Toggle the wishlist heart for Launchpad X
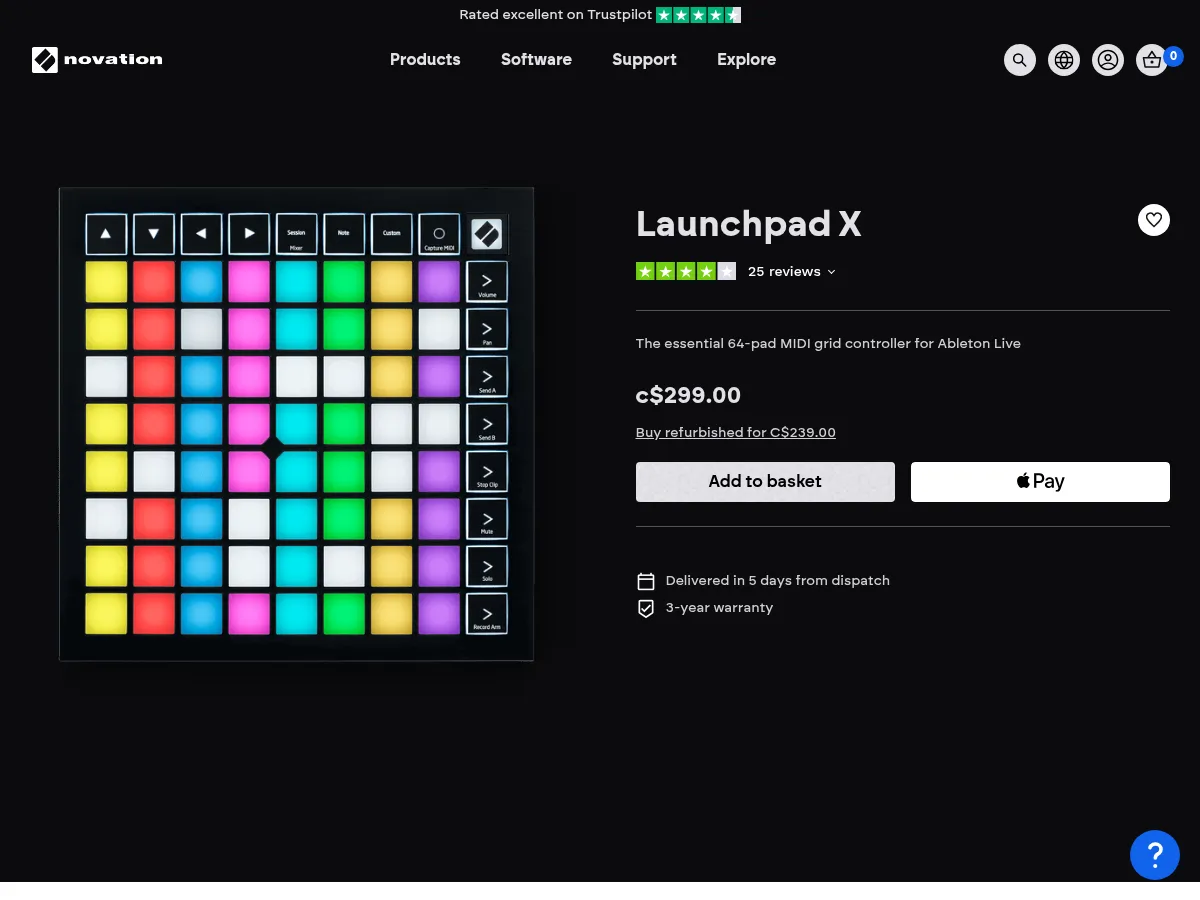Image resolution: width=1200 pixels, height=900 pixels. (1154, 220)
